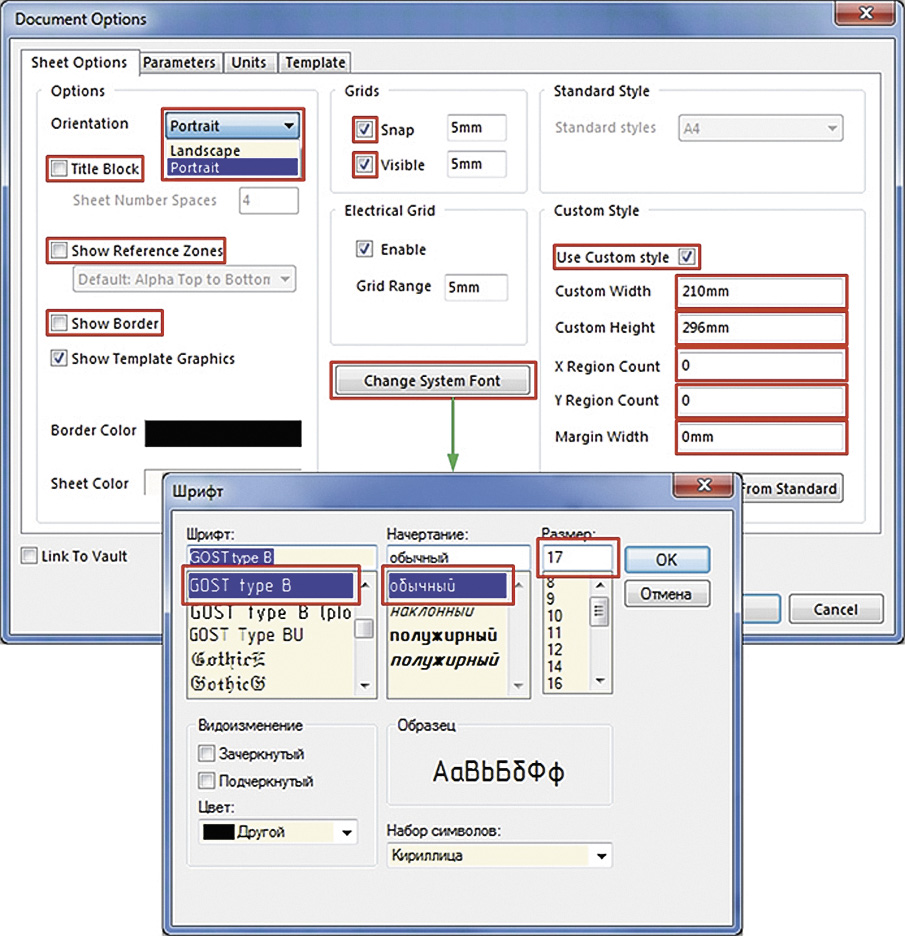Screen dimensions: 905x936
Task: Click the Y Region Count field
Action: 761,401
